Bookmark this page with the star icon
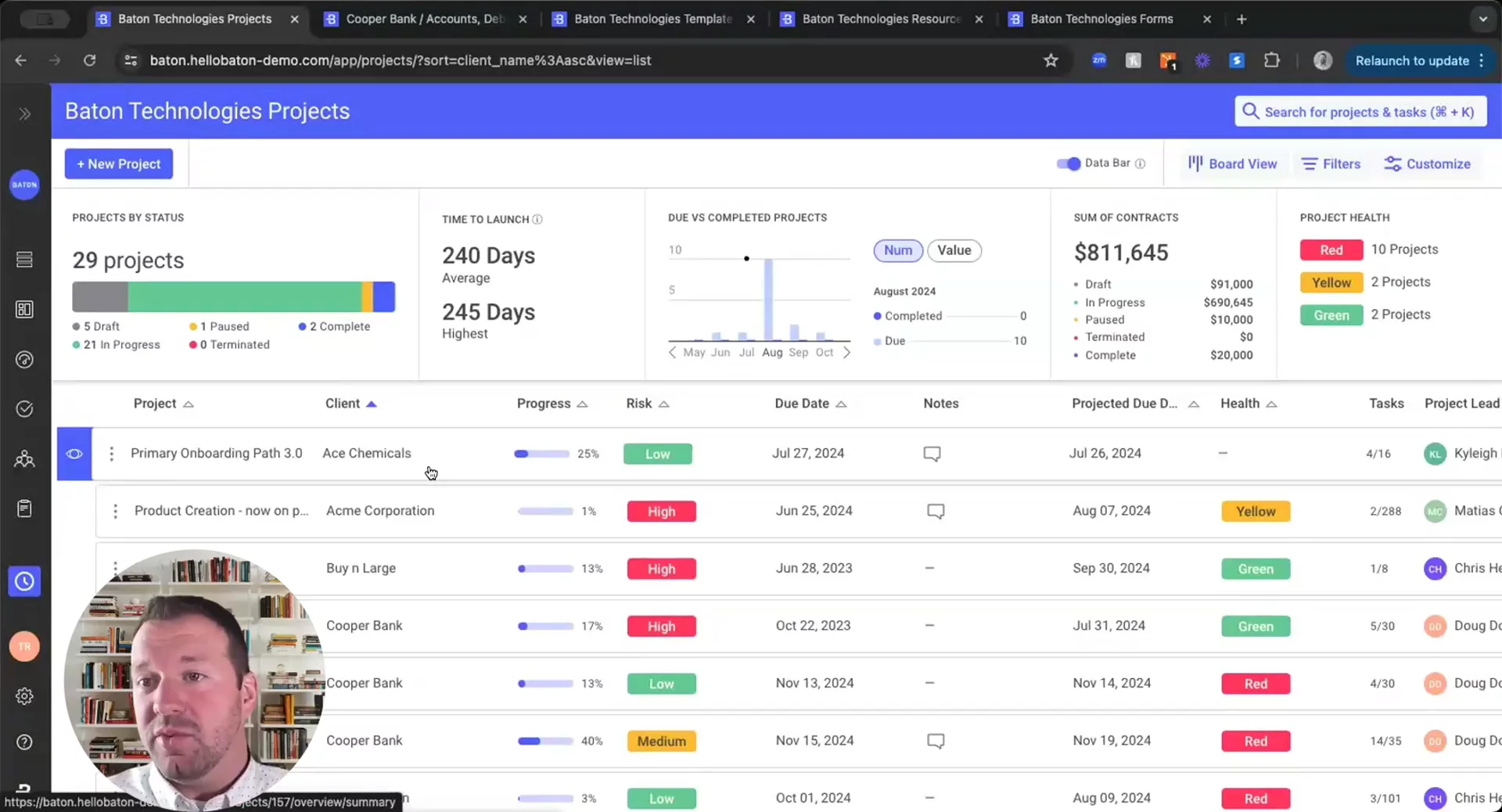 pyautogui.click(x=1051, y=60)
